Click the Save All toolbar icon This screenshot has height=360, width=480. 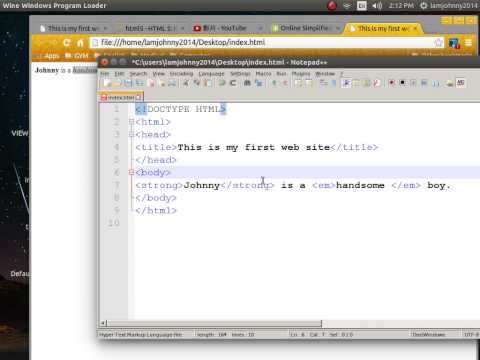point(139,83)
